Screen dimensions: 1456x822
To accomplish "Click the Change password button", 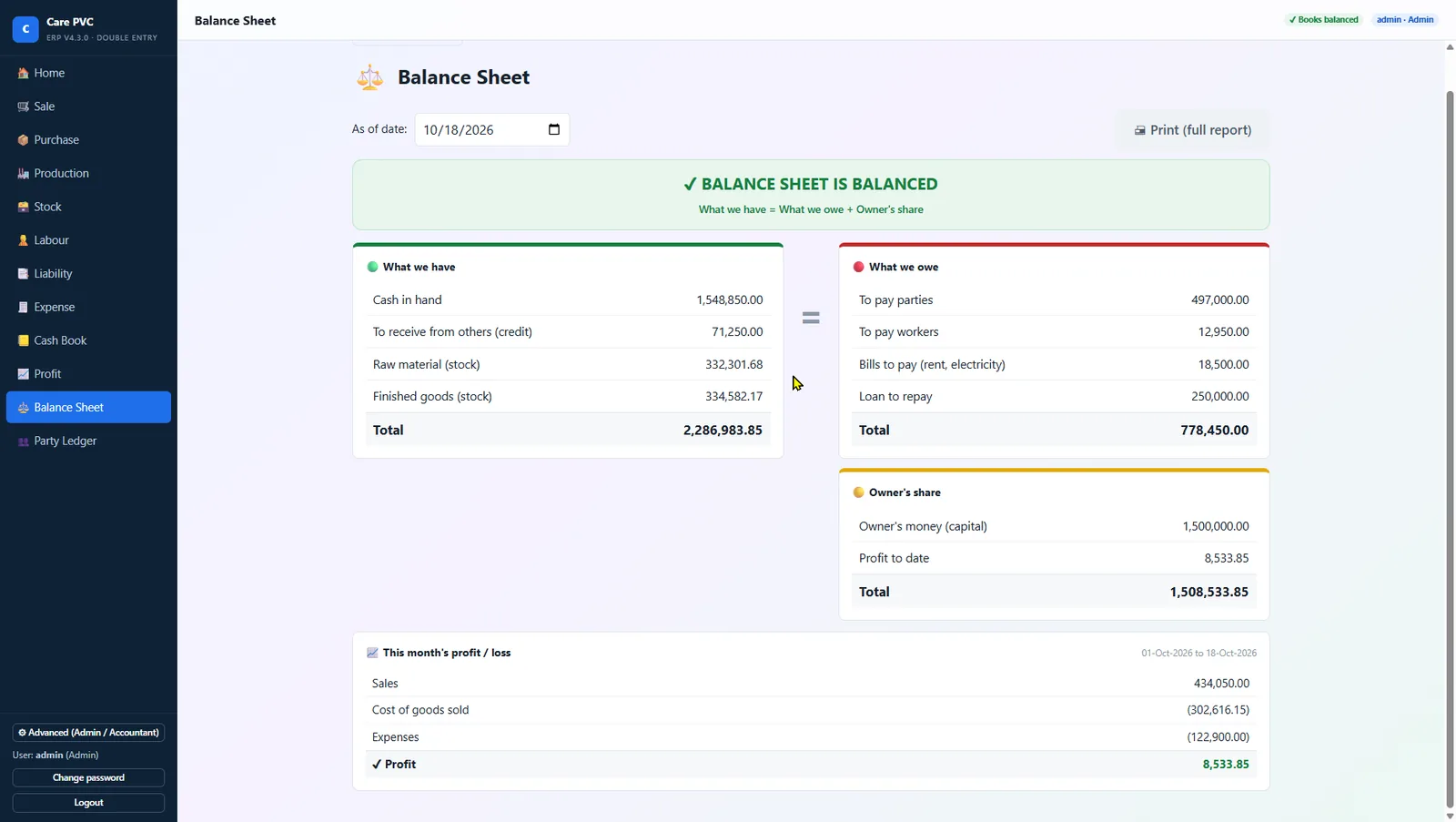I will tap(88, 777).
